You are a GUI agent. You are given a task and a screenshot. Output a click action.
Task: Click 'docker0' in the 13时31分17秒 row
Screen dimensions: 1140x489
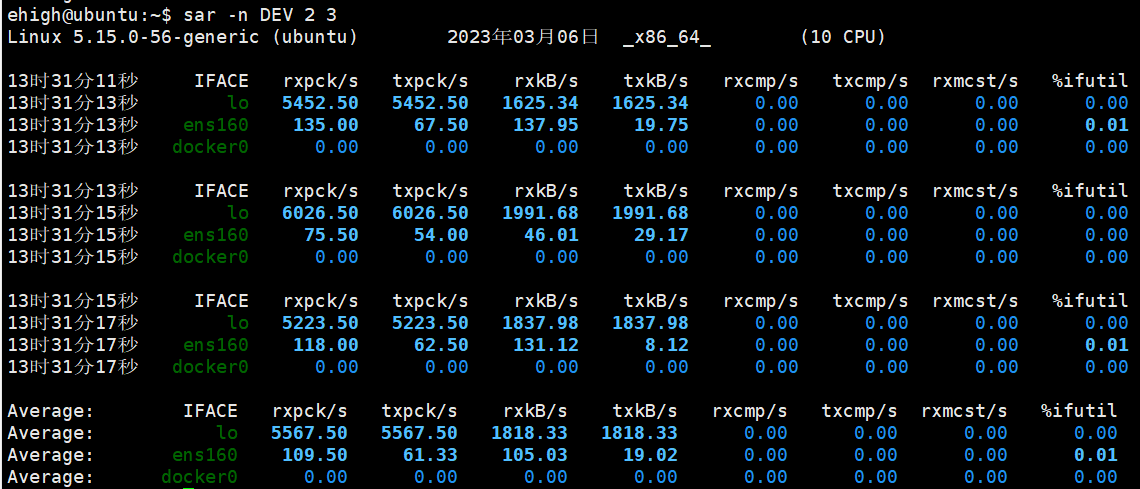coord(210,367)
